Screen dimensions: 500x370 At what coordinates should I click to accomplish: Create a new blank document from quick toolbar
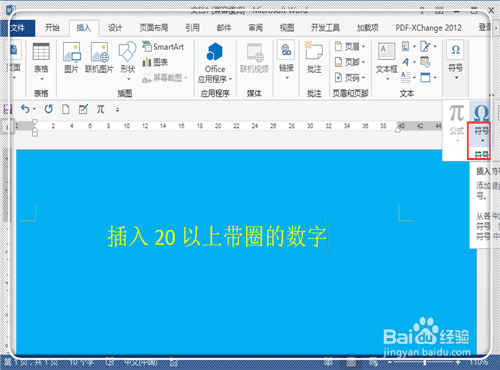click(66, 109)
